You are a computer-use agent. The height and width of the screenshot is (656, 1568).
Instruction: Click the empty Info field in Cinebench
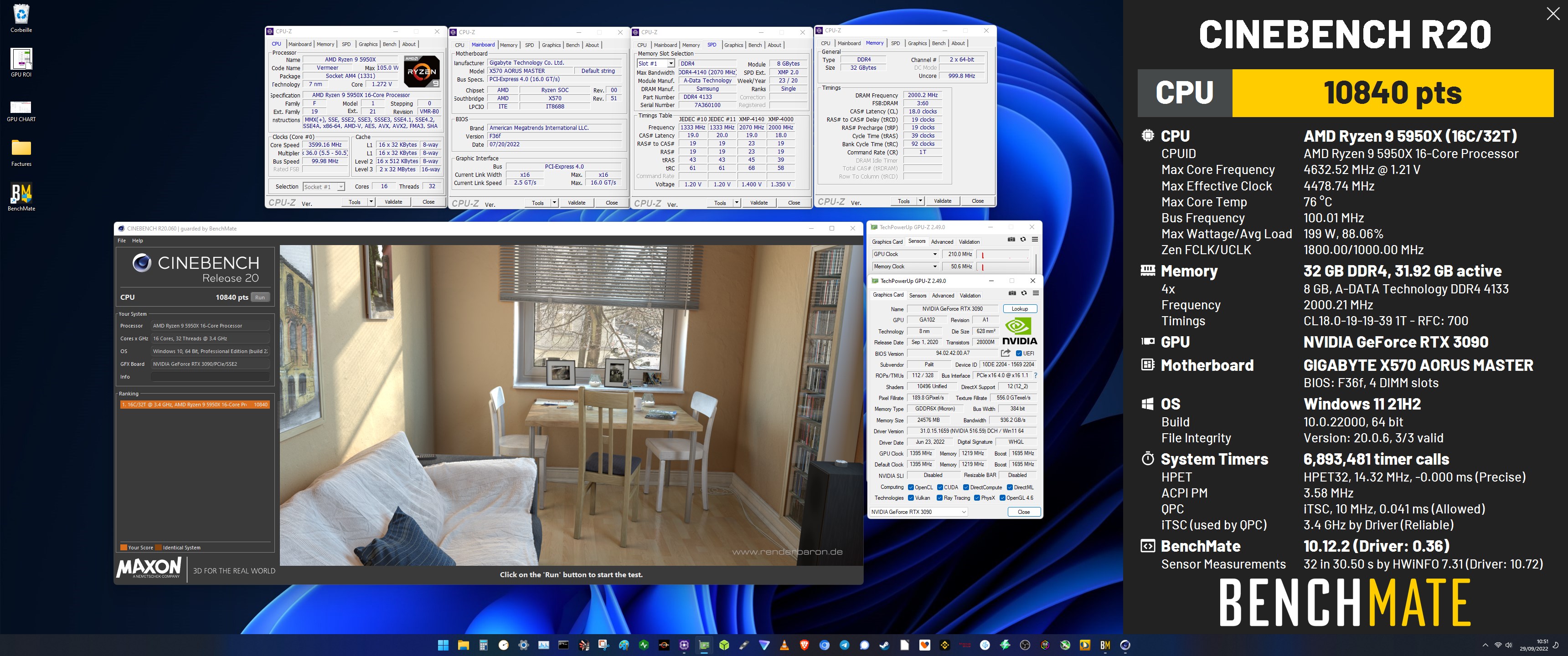(210, 377)
